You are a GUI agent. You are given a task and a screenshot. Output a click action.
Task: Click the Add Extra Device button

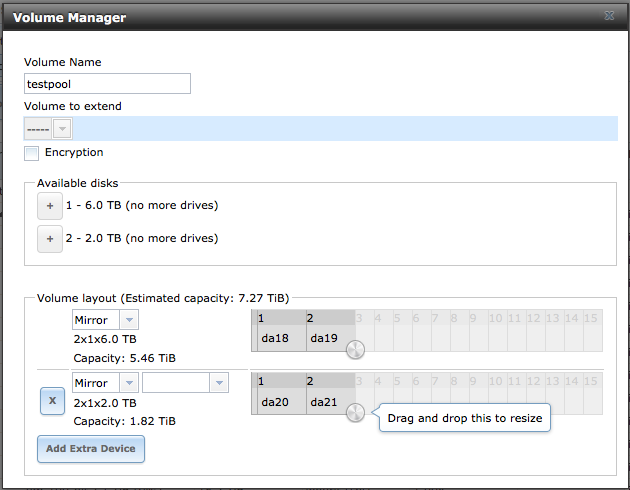[x=91, y=449]
